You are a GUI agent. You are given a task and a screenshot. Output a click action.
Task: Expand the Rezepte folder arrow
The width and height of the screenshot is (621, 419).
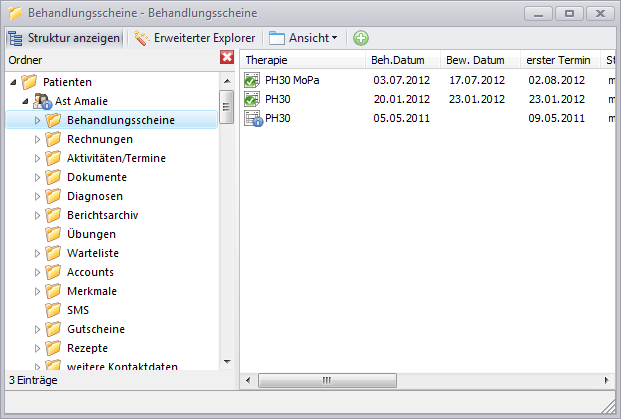tap(37, 348)
